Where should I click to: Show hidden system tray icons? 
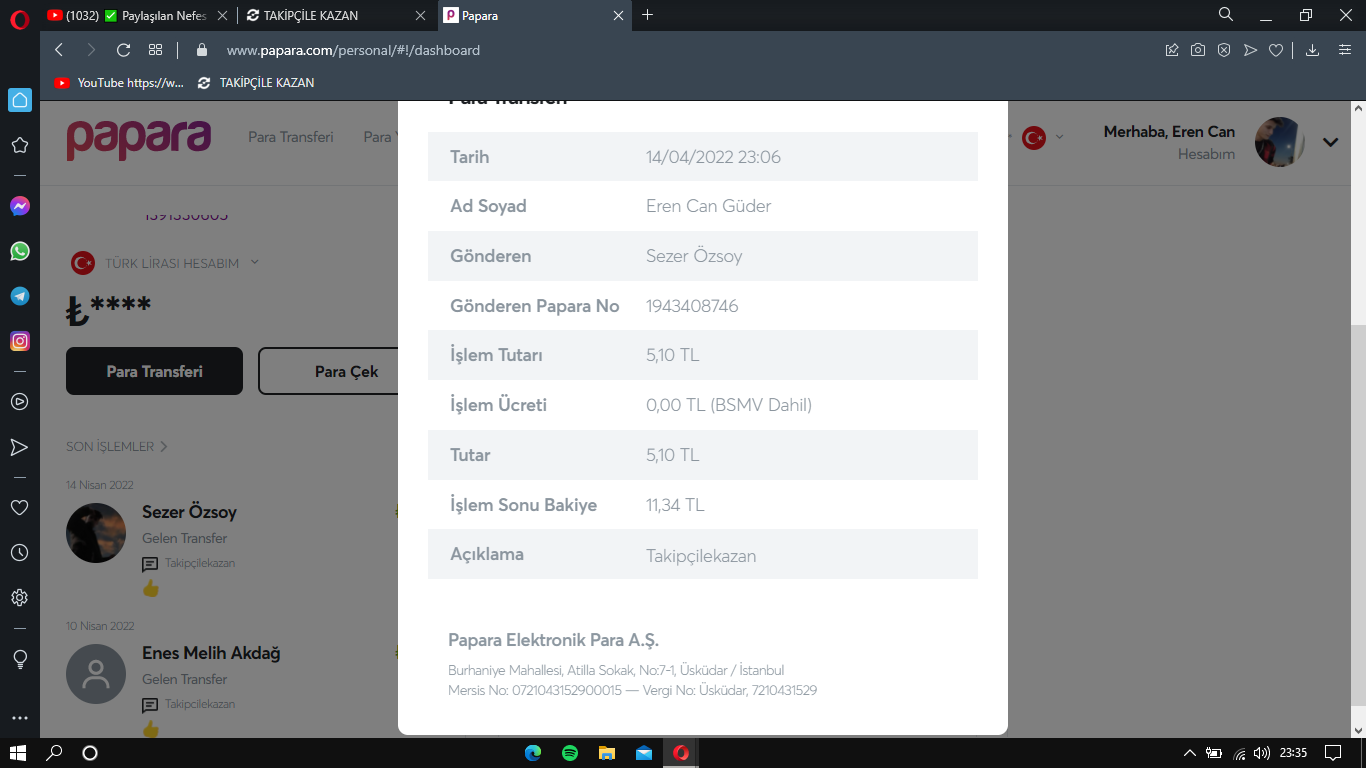(x=1190, y=753)
